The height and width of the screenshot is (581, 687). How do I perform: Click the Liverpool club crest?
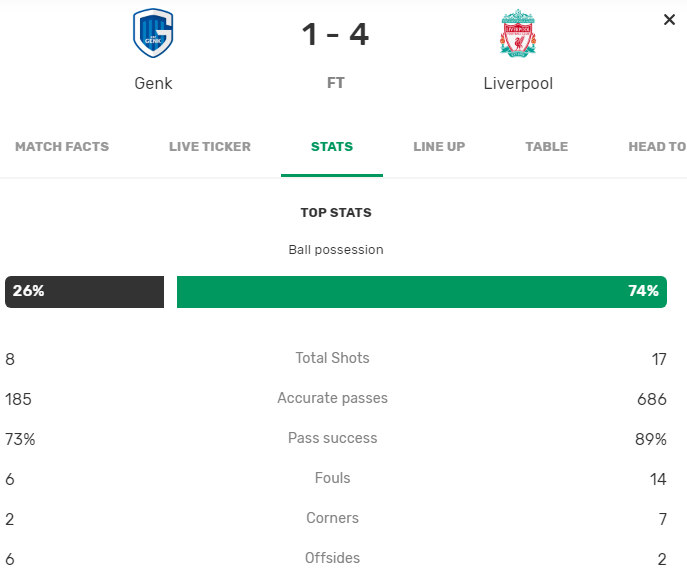click(518, 33)
